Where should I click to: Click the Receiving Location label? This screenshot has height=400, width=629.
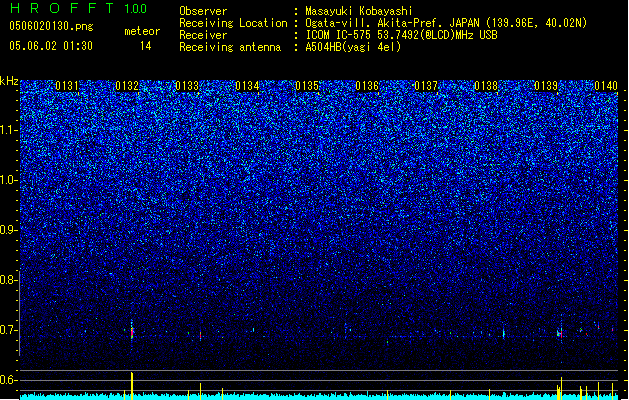point(233,23)
